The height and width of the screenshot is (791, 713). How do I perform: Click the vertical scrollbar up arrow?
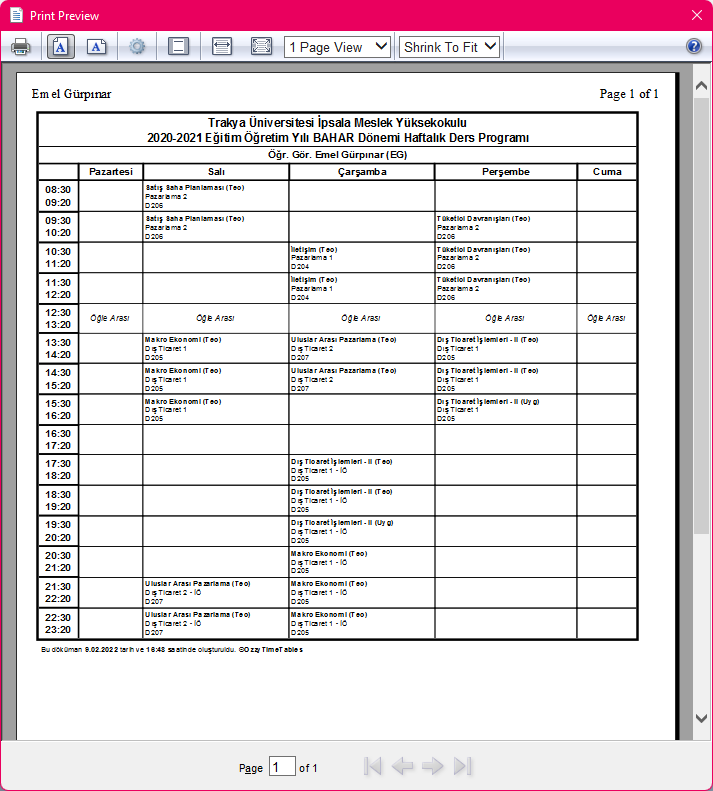pos(702,87)
